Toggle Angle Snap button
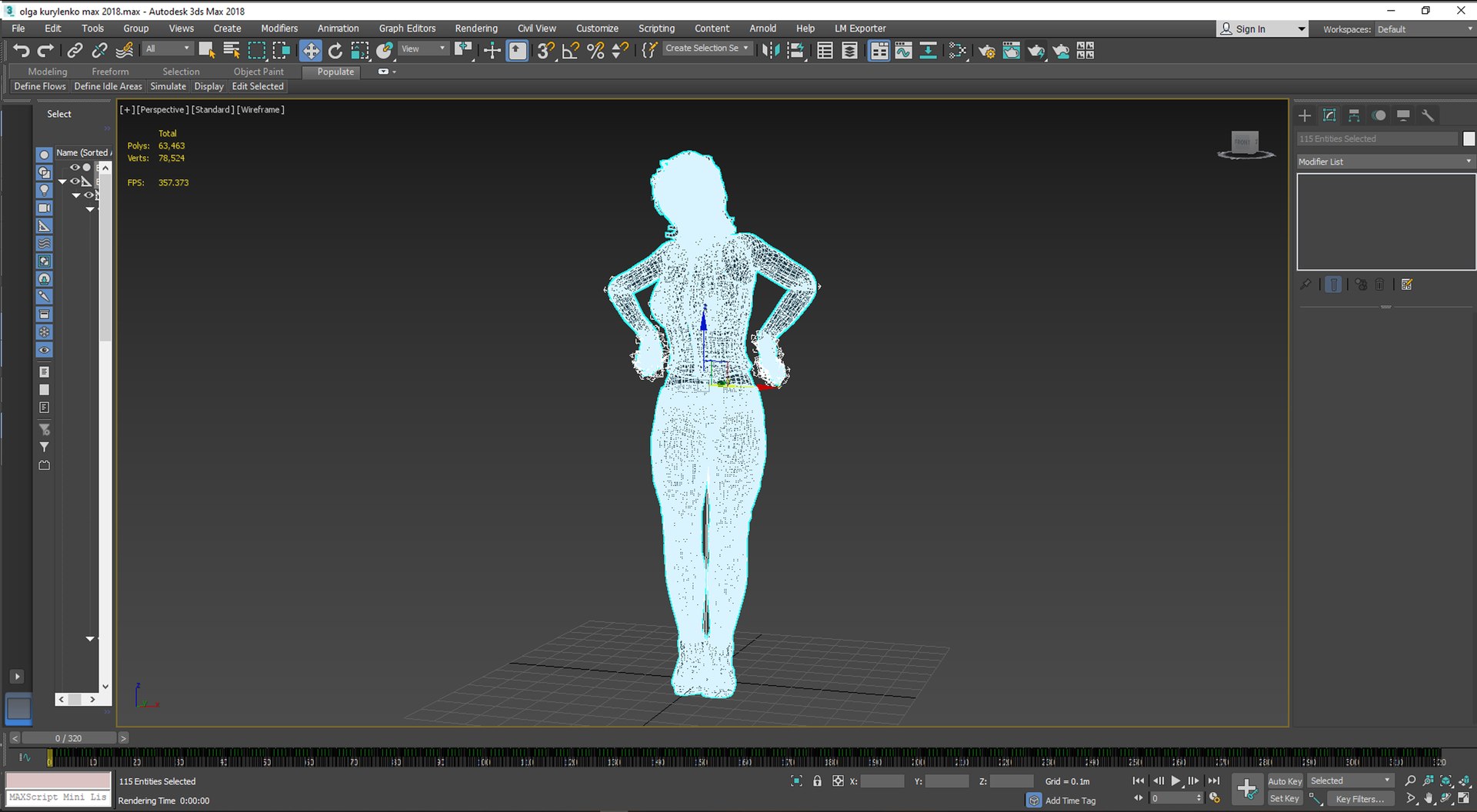The width and height of the screenshot is (1477, 812). pyautogui.click(x=571, y=51)
